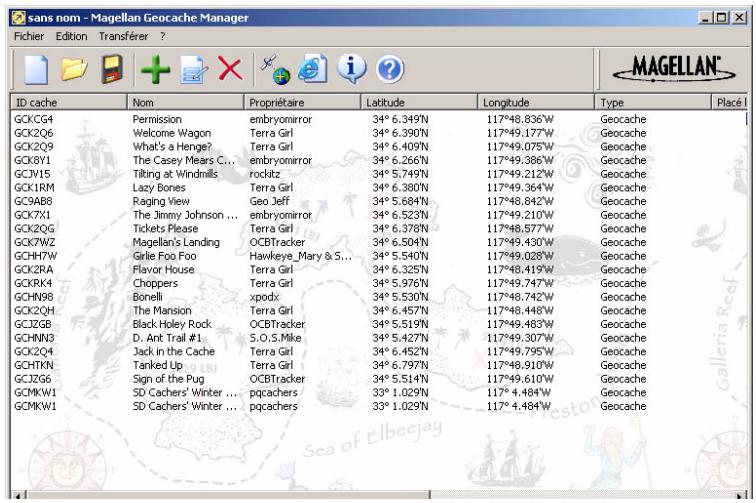The image size is (756, 503).
Task: Click latitude 34° 6.797'N
Action: (x=400, y=365)
